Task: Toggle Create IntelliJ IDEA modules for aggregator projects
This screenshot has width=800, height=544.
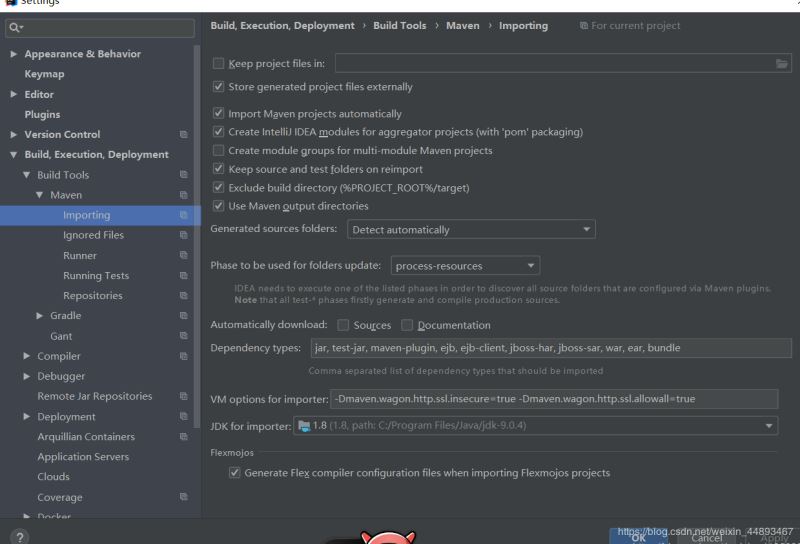Action: [218, 132]
